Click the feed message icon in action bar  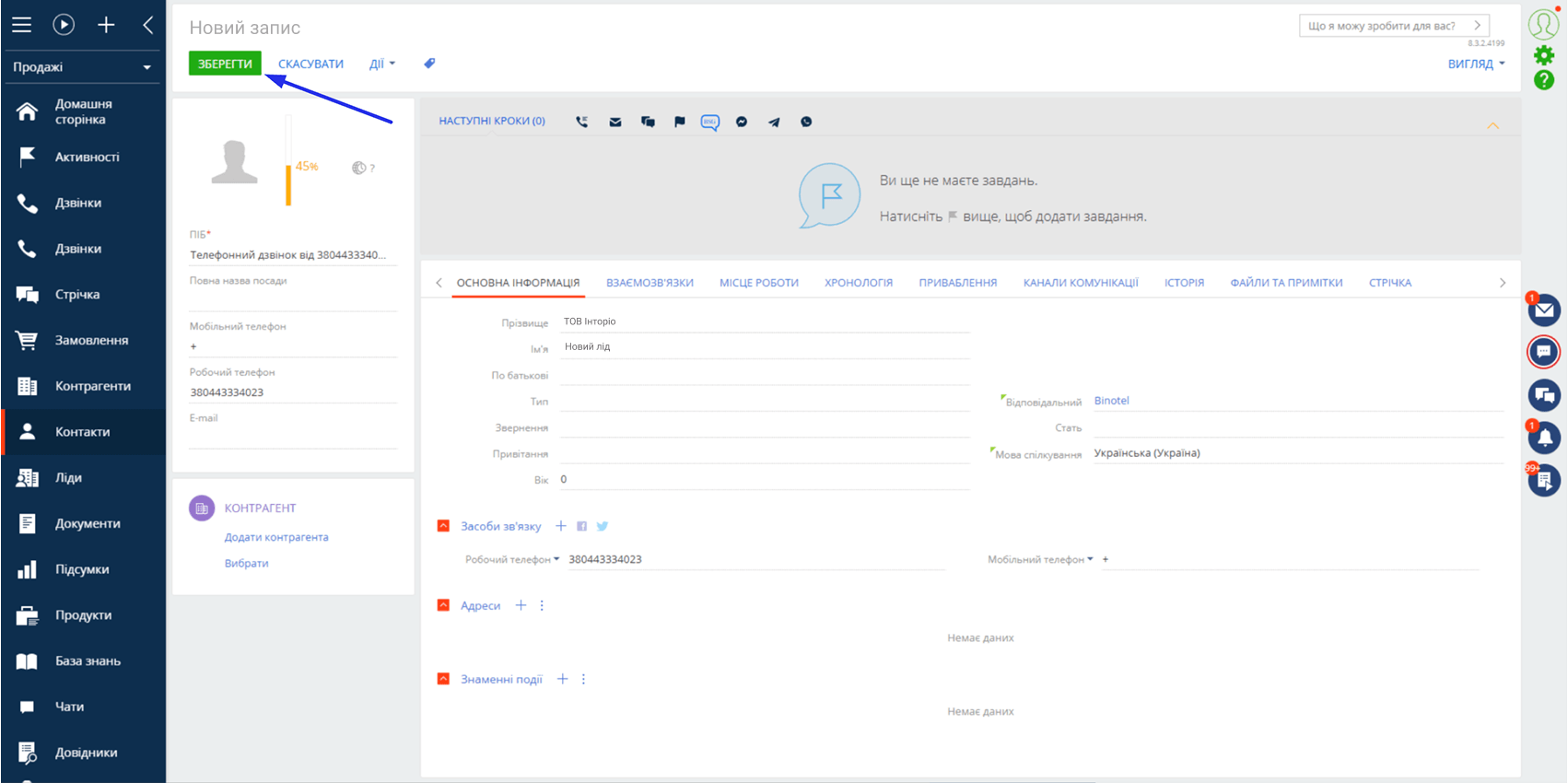coord(648,122)
